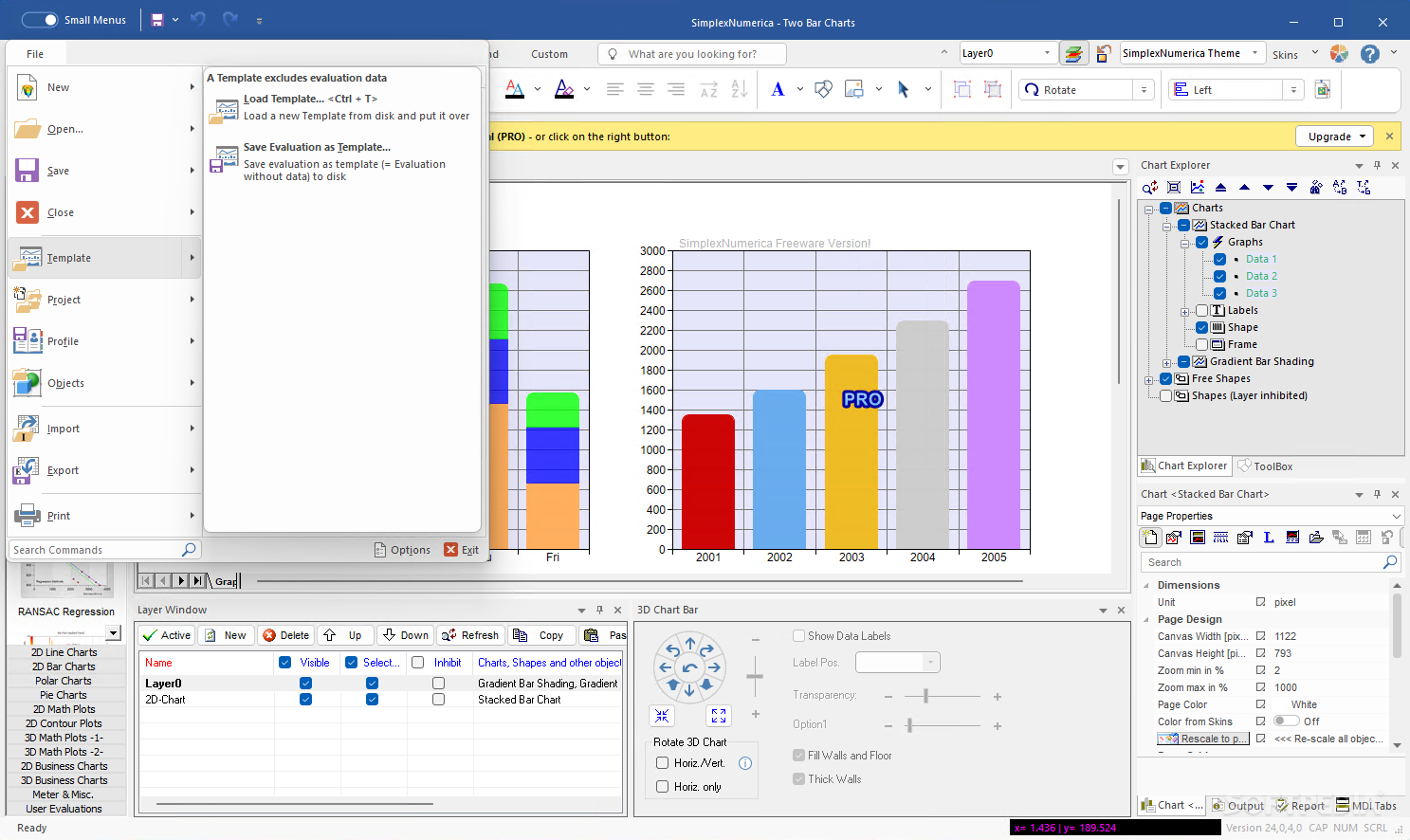Viewport: 1410px width, 840px height.
Task: Align text left in the ribbon
Action: (x=614, y=89)
